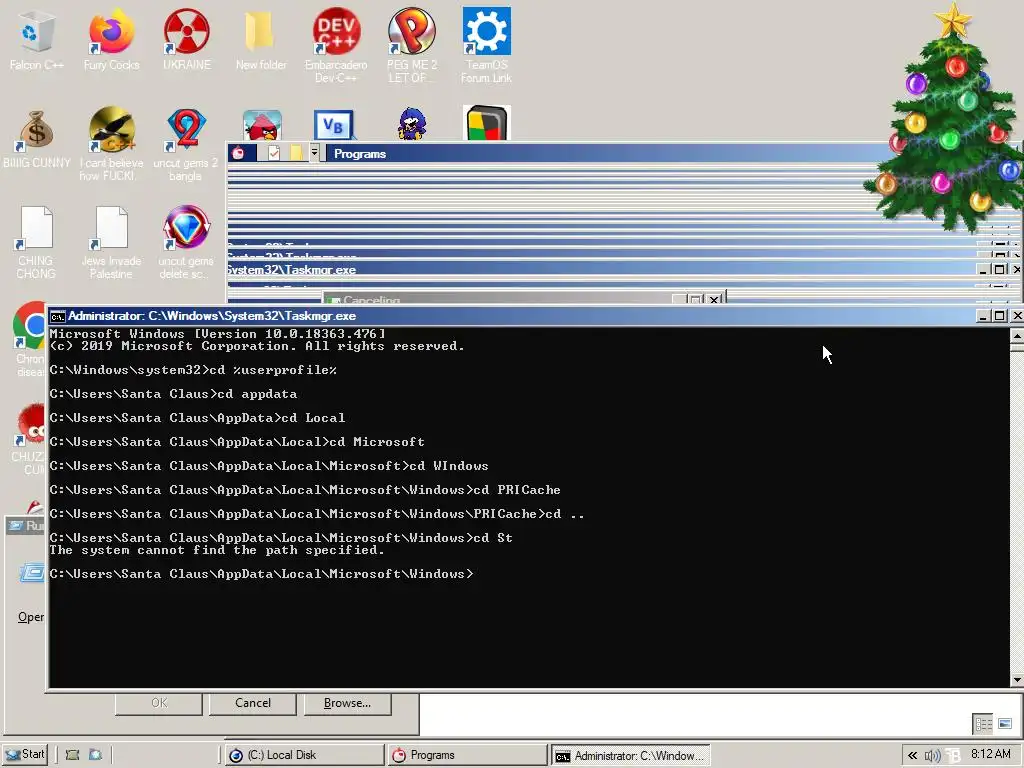Open the Start menu

(25, 754)
